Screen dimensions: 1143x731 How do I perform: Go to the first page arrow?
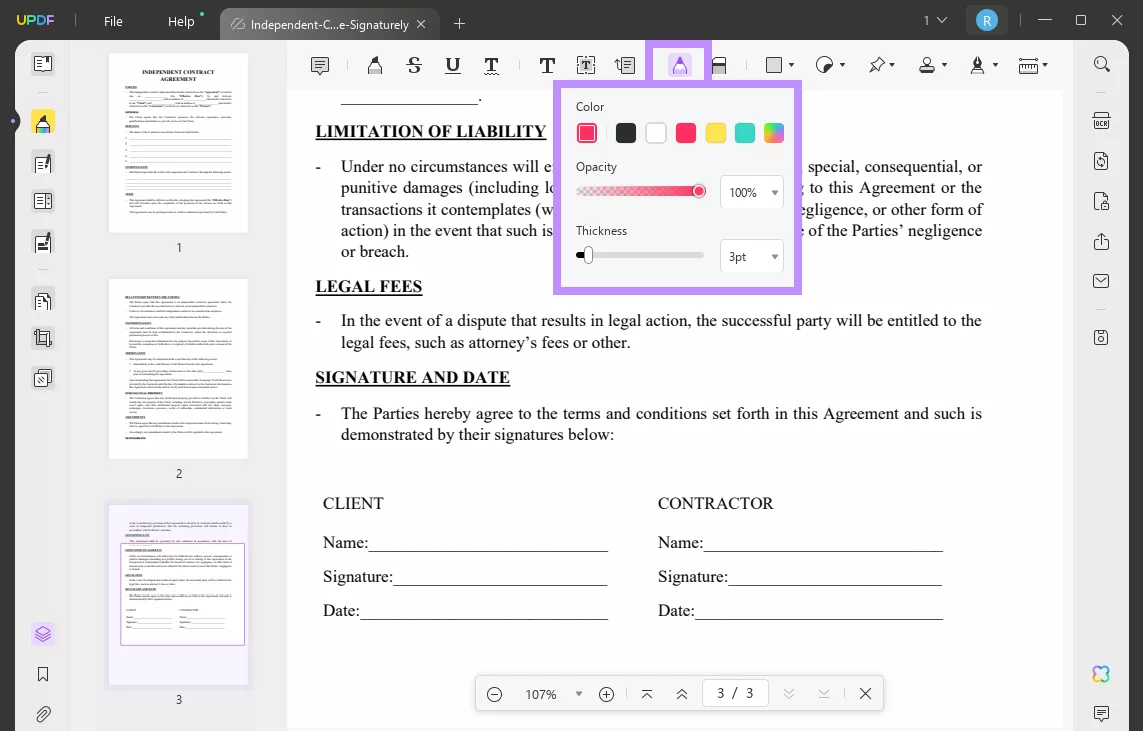(x=647, y=695)
